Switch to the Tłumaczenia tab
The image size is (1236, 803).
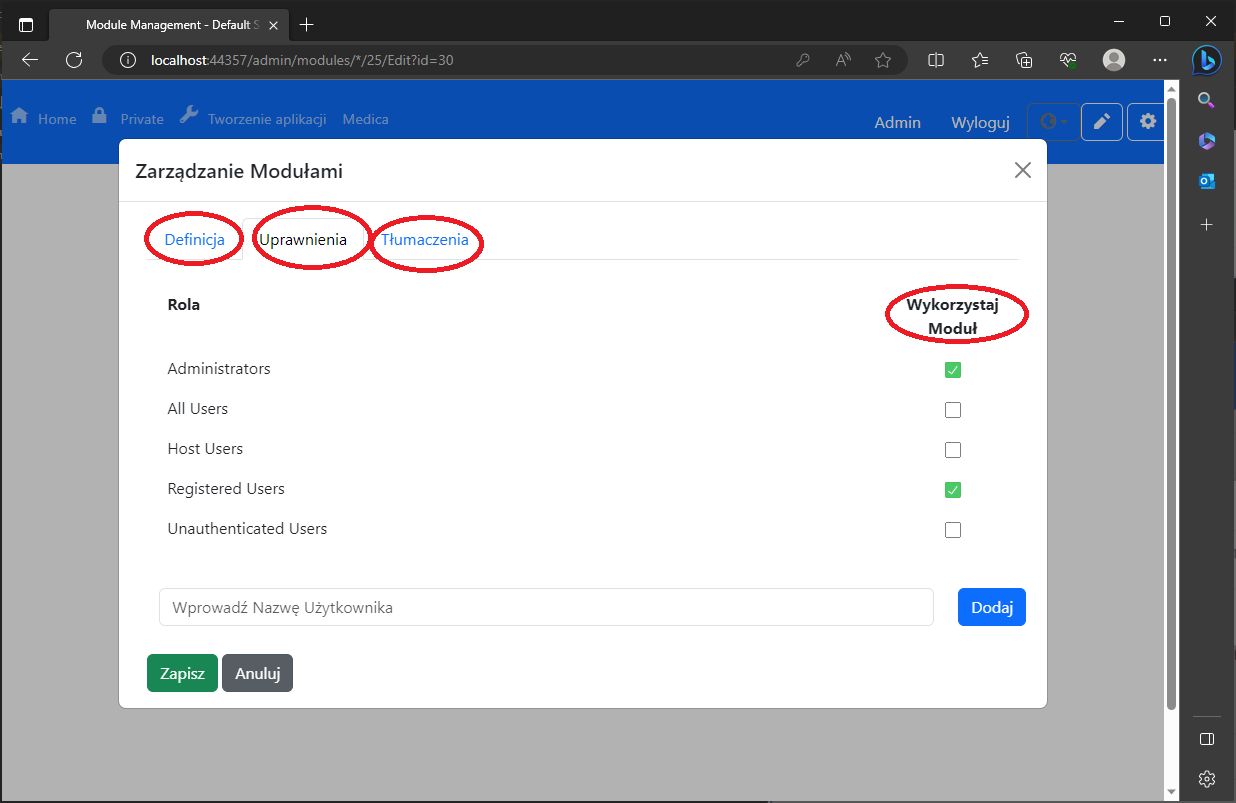coord(423,239)
